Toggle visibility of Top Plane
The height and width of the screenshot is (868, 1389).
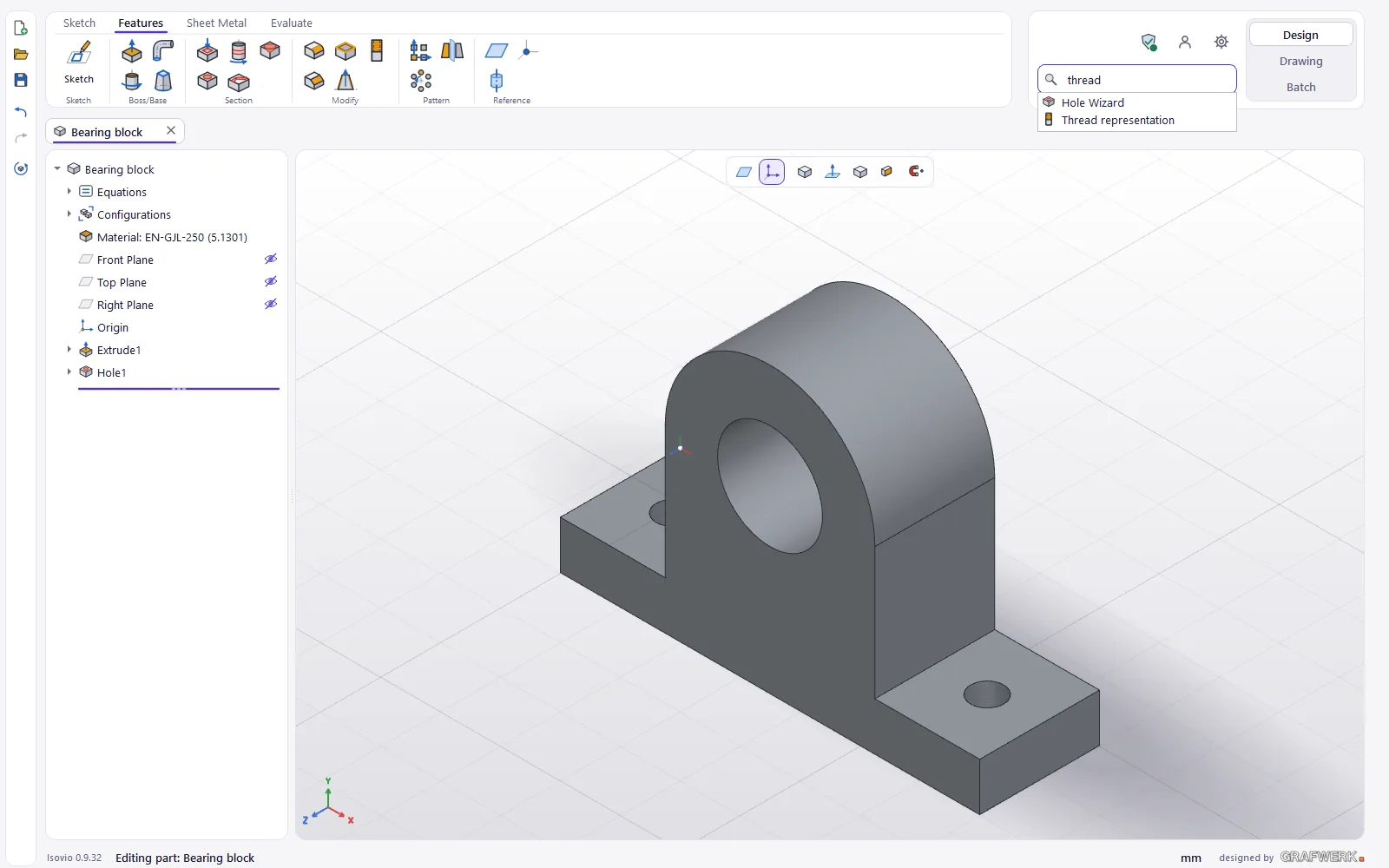[x=271, y=281]
